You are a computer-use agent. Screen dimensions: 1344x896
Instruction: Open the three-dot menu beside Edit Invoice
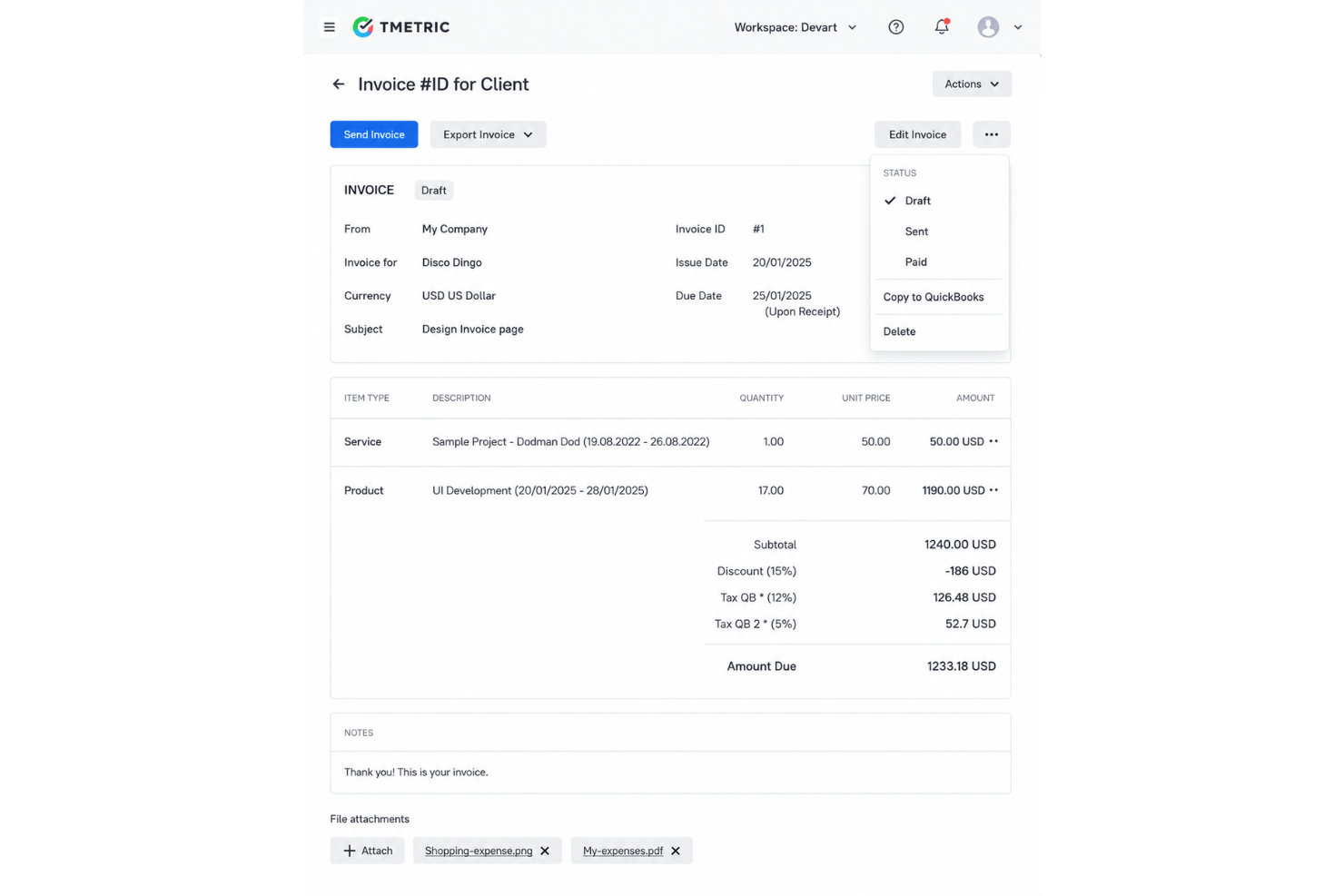(x=992, y=134)
